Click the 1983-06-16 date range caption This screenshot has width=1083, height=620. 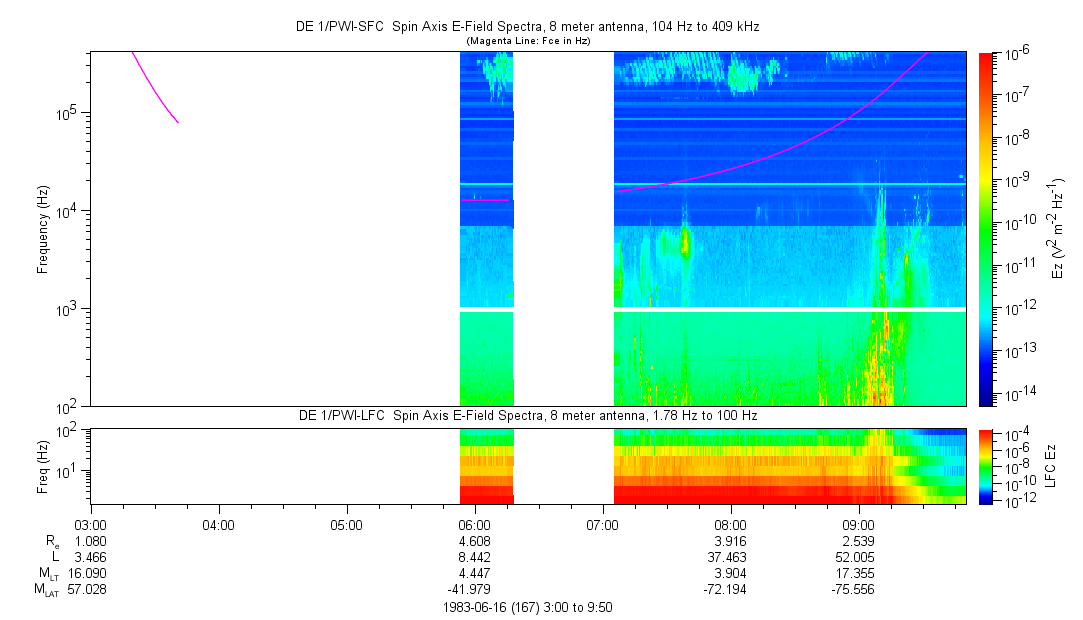pos(529,607)
